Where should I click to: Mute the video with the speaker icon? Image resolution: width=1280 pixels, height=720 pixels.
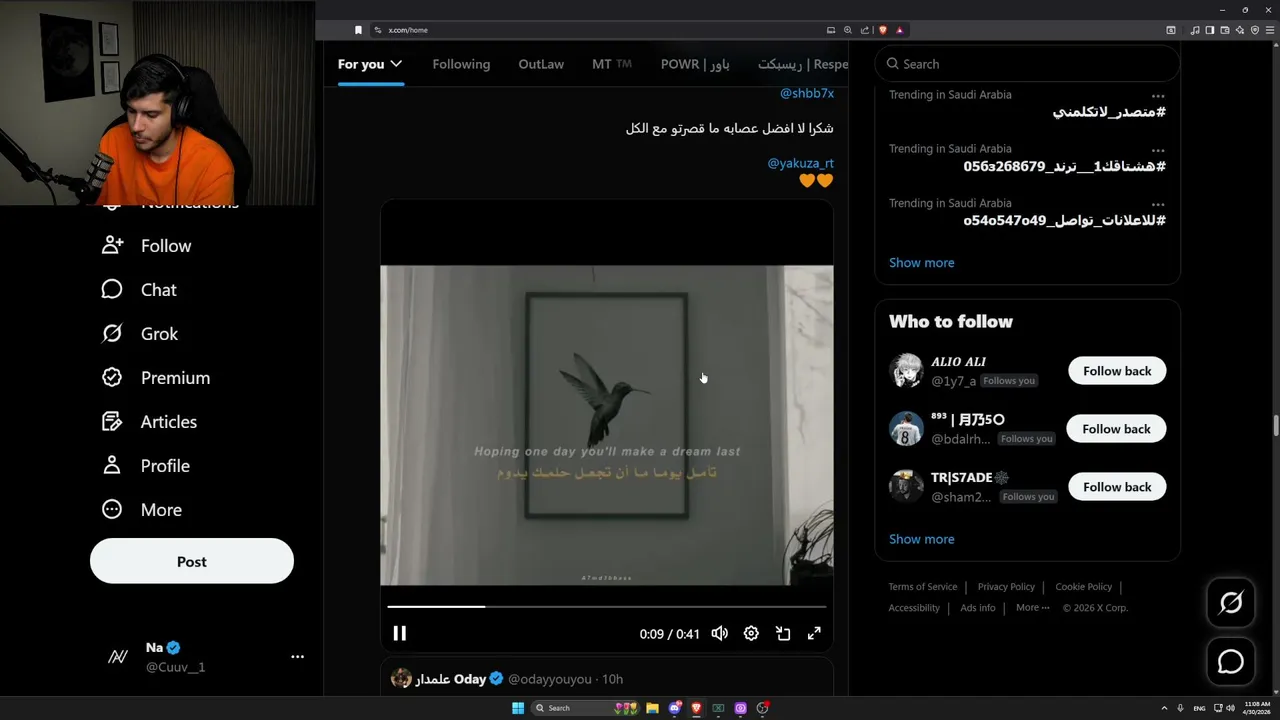coord(719,633)
